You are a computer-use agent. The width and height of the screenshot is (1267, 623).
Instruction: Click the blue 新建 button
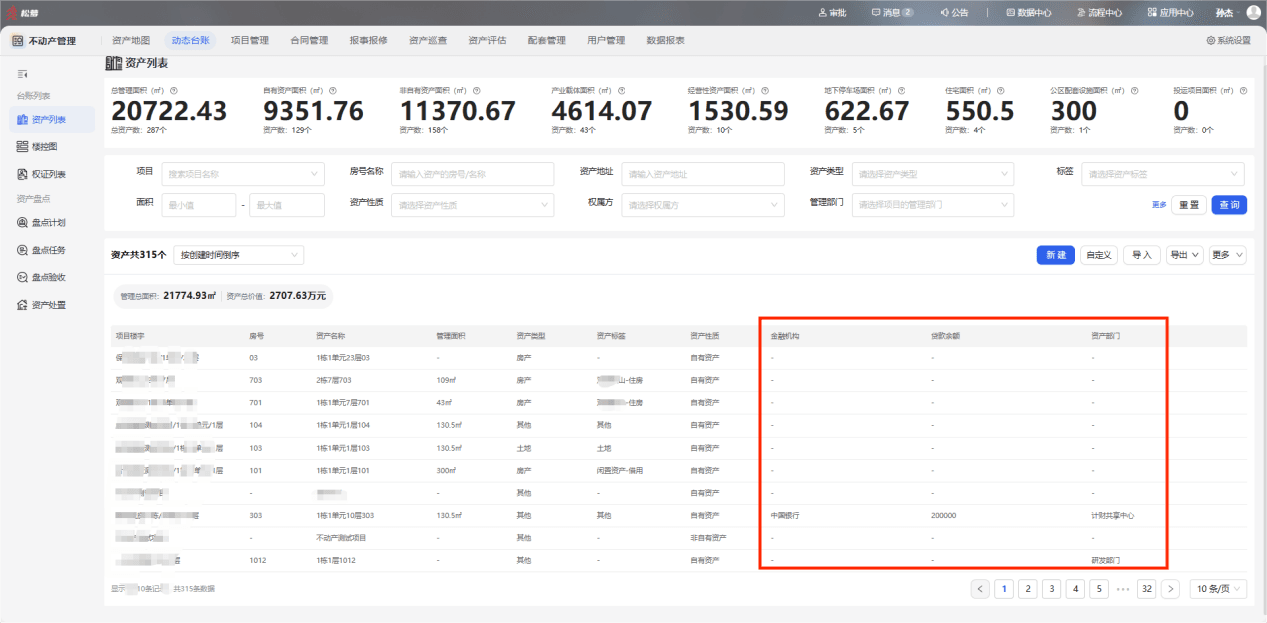[1056, 255]
